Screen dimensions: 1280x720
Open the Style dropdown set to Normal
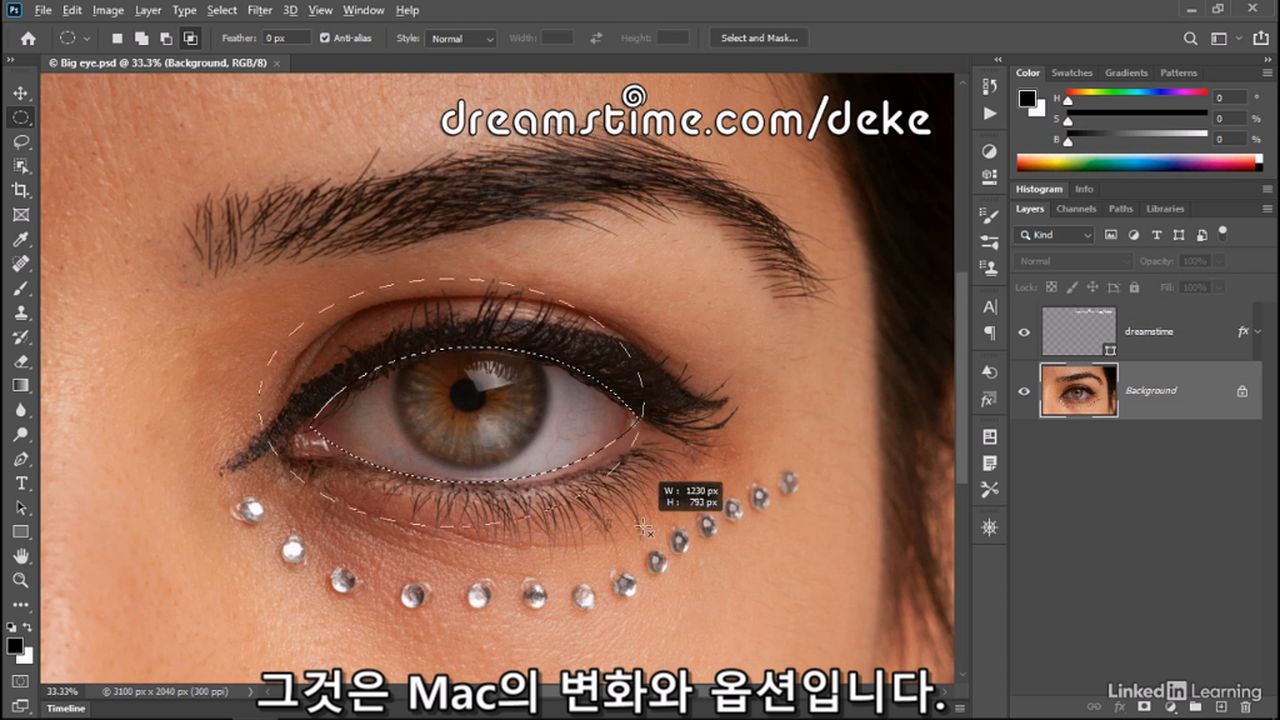point(460,38)
